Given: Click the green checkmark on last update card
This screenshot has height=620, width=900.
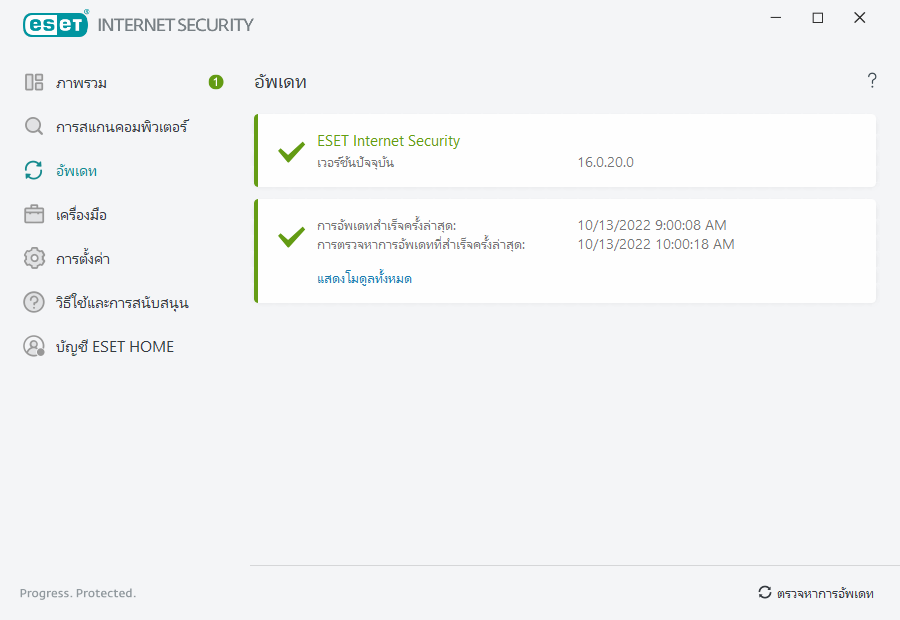Looking at the screenshot, I should pos(291,237).
